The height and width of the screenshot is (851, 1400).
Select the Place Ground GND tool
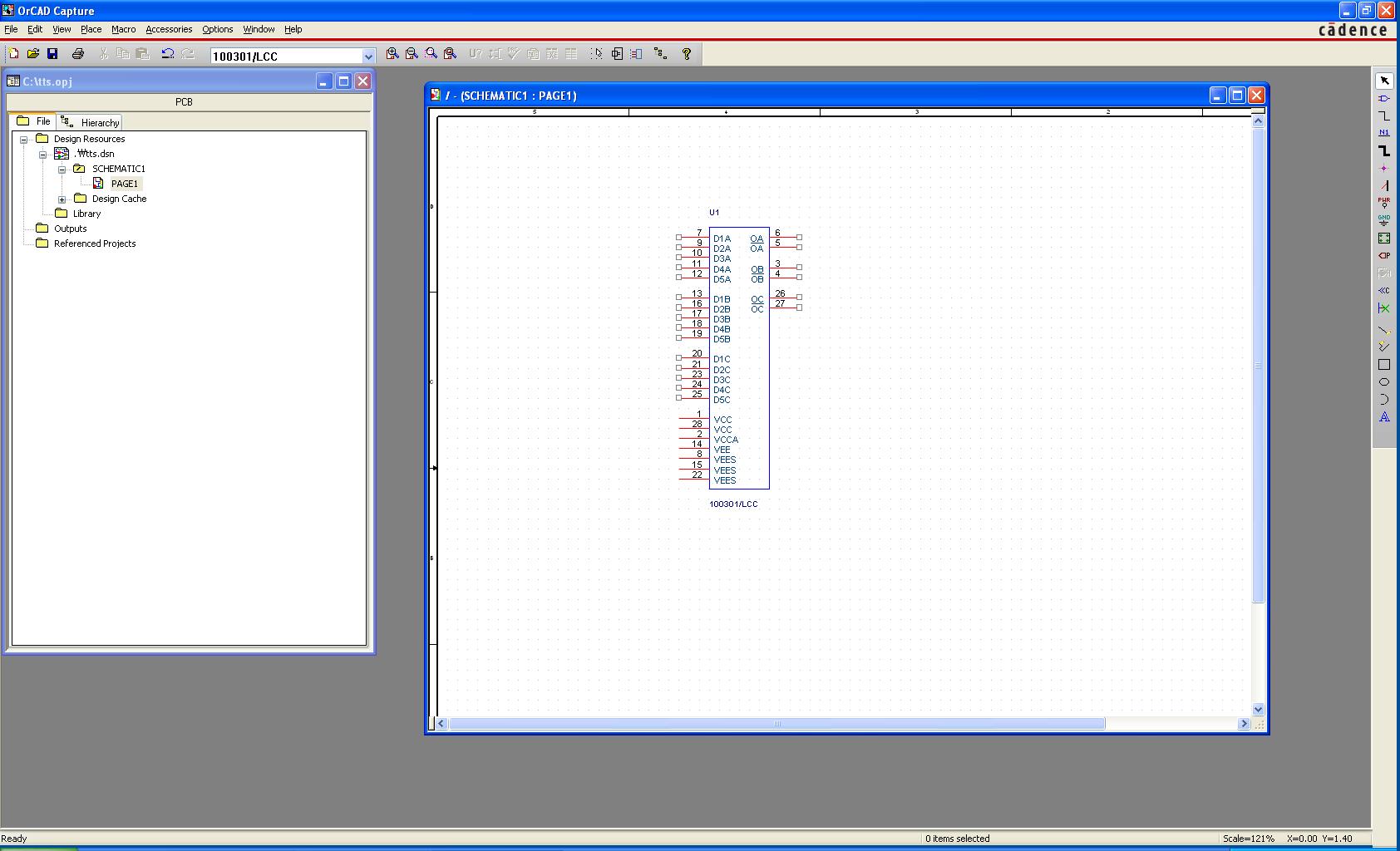point(1384,220)
